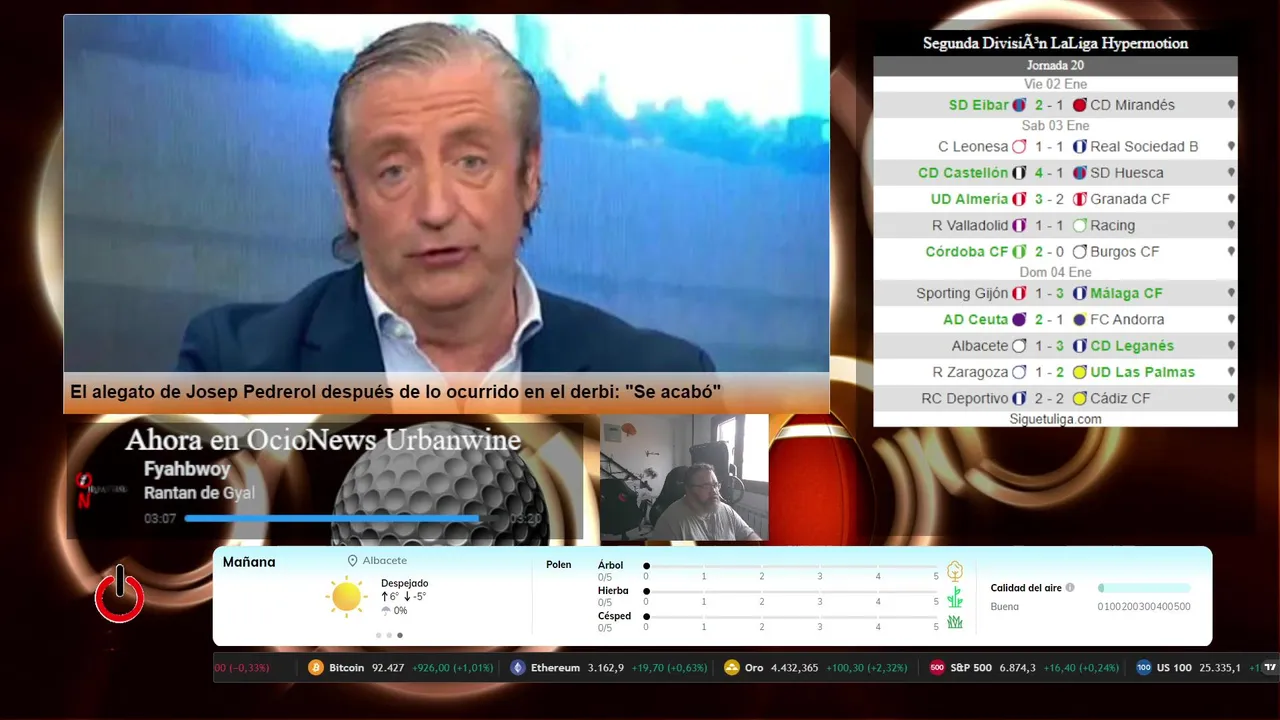Click the Ethereum price 3.162,9
The height and width of the screenshot is (720, 1280).
coord(606,668)
